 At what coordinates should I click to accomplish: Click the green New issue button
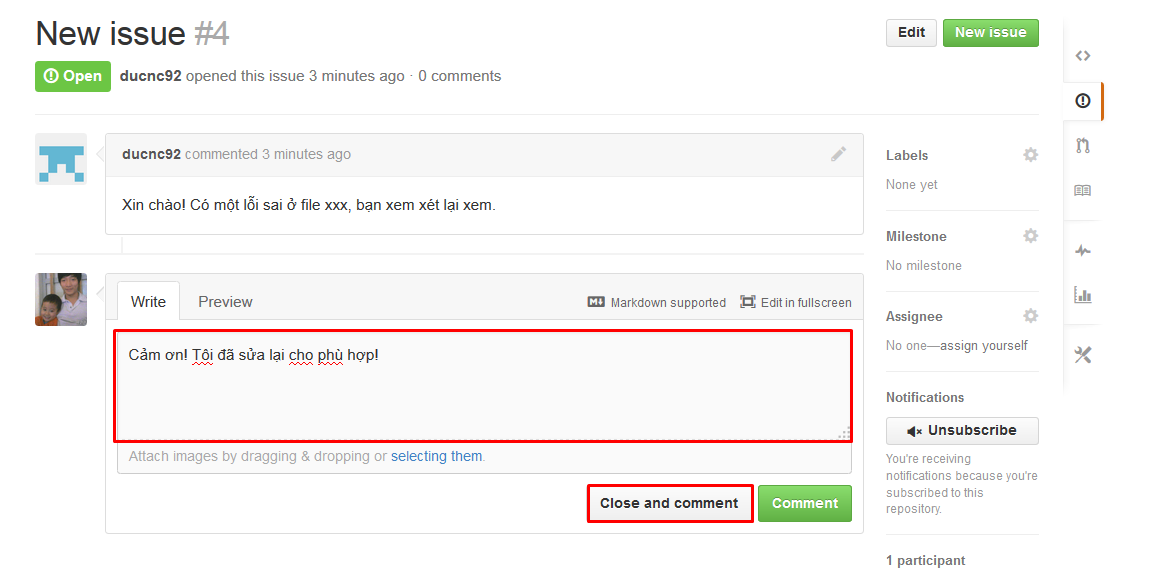990,33
